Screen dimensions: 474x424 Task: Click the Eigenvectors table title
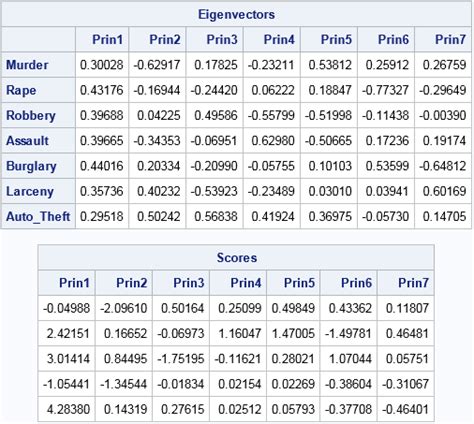coord(236,14)
